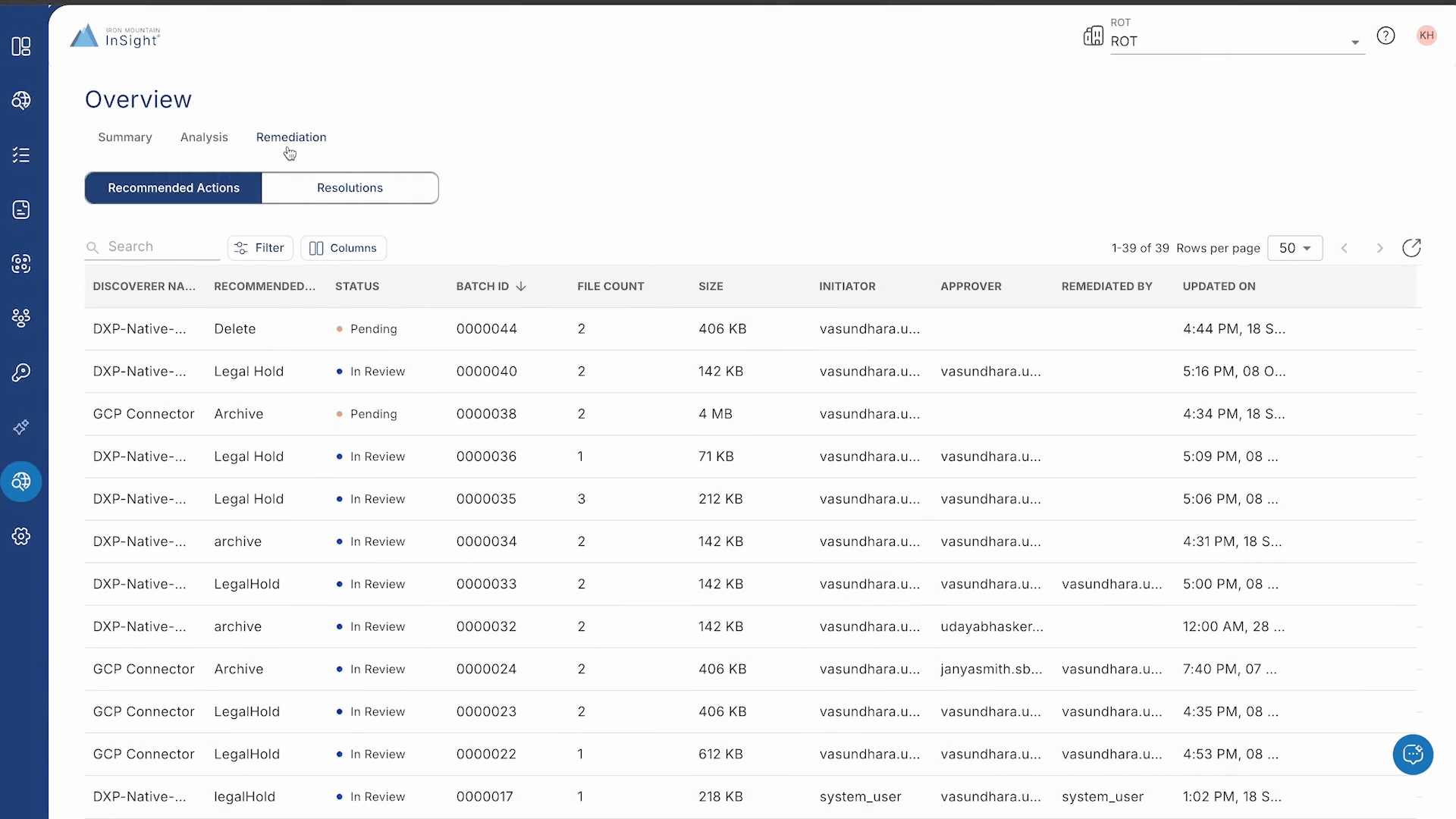Click updated time 12:00 AM, 28 ...

1233,626
